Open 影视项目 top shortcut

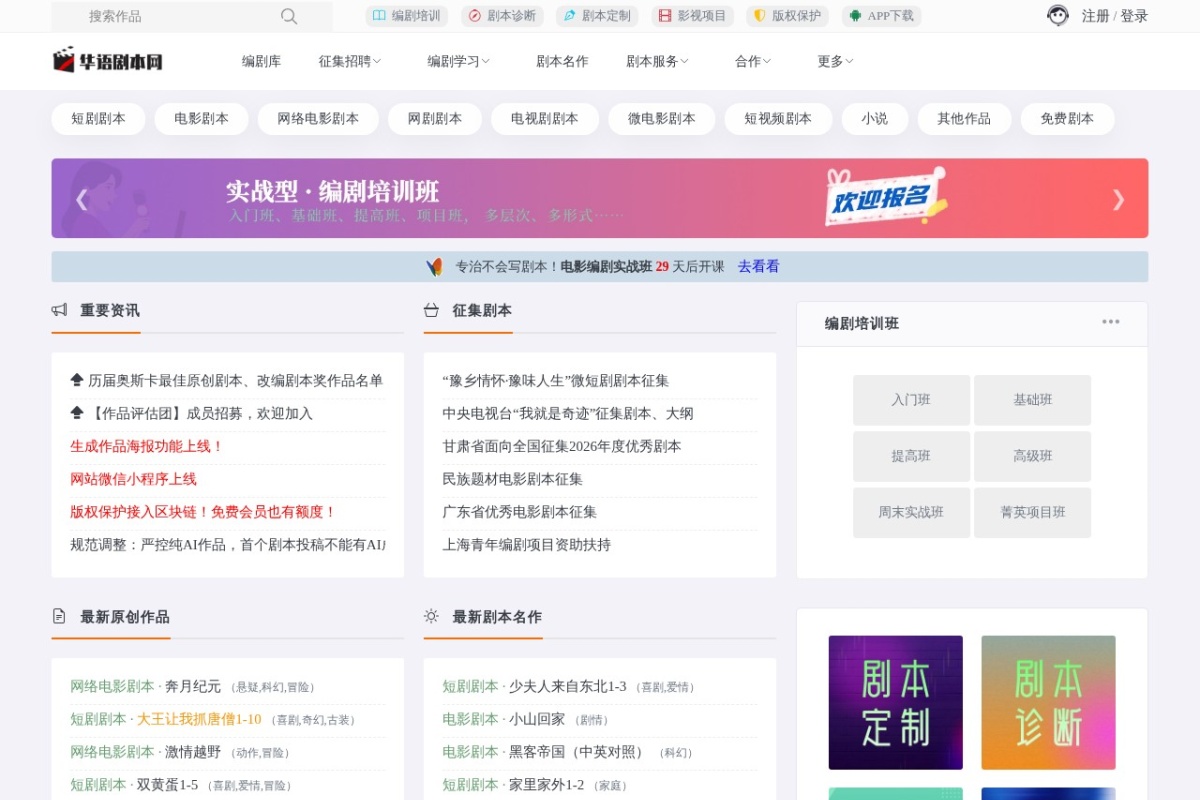tap(693, 16)
